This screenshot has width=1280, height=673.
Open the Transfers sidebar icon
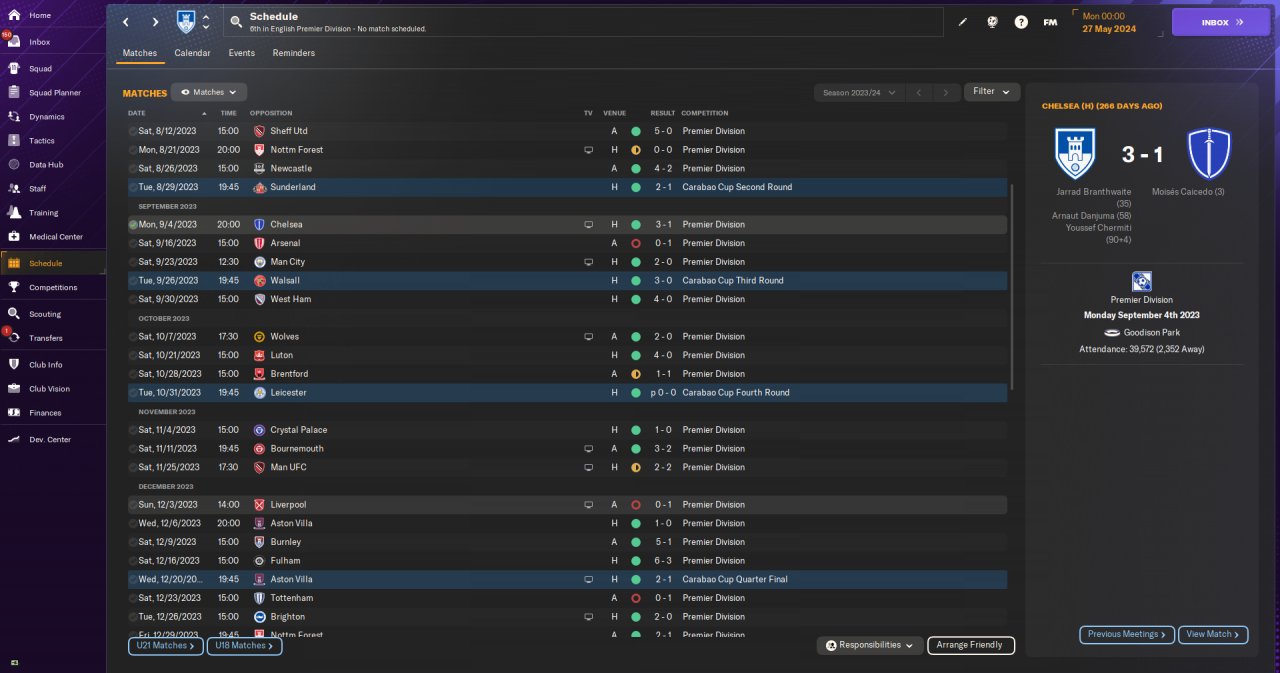(x=14, y=338)
